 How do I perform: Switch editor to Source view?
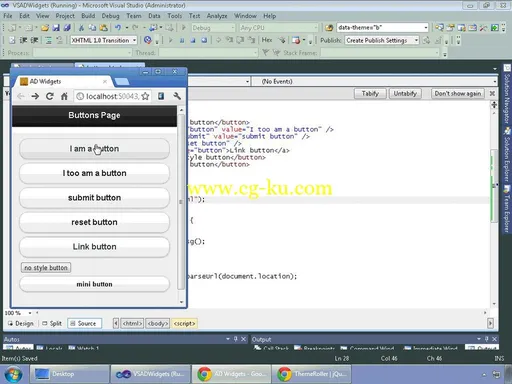point(84,323)
